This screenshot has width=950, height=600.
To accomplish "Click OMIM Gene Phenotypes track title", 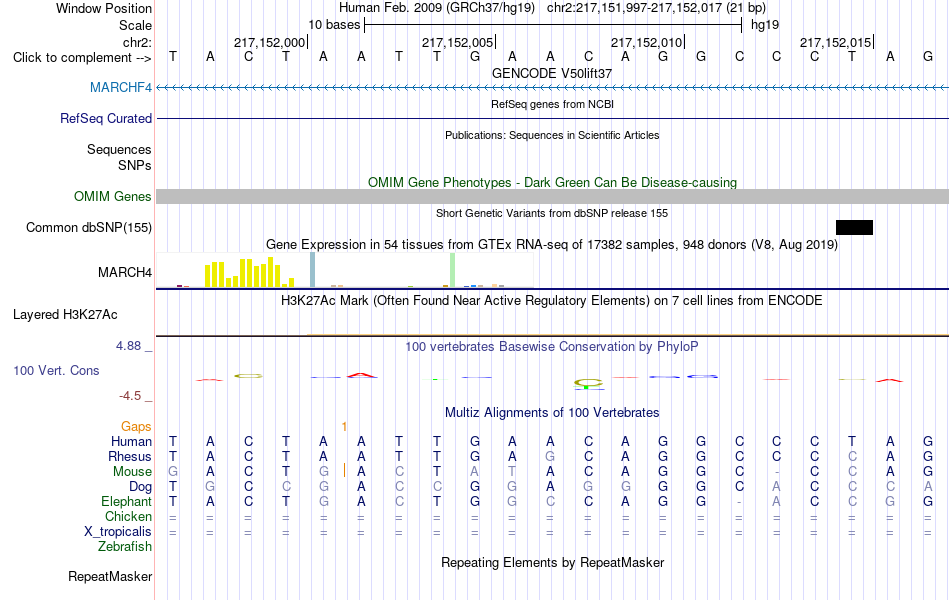I will (x=552, y=182).
